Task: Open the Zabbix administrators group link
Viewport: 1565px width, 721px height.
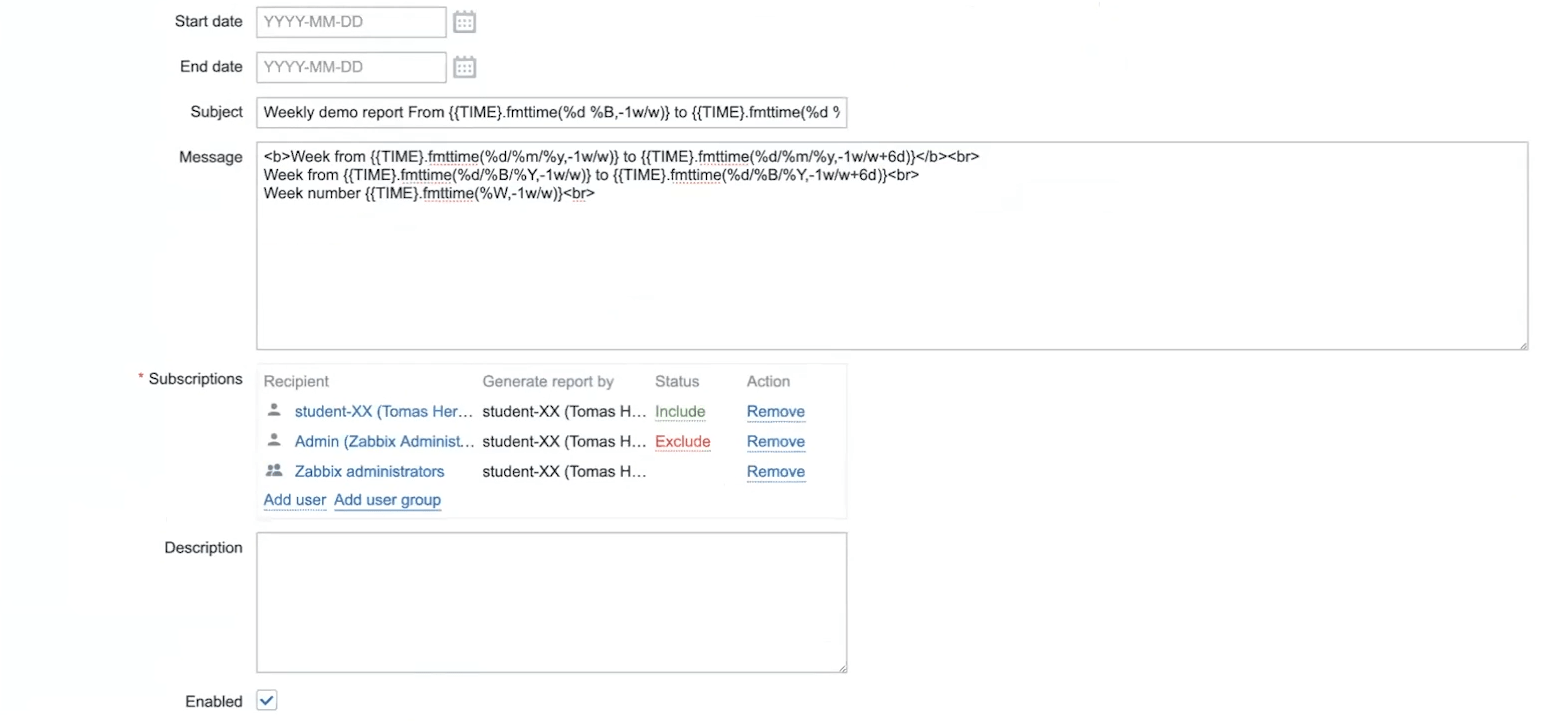Action: (369, 471)
